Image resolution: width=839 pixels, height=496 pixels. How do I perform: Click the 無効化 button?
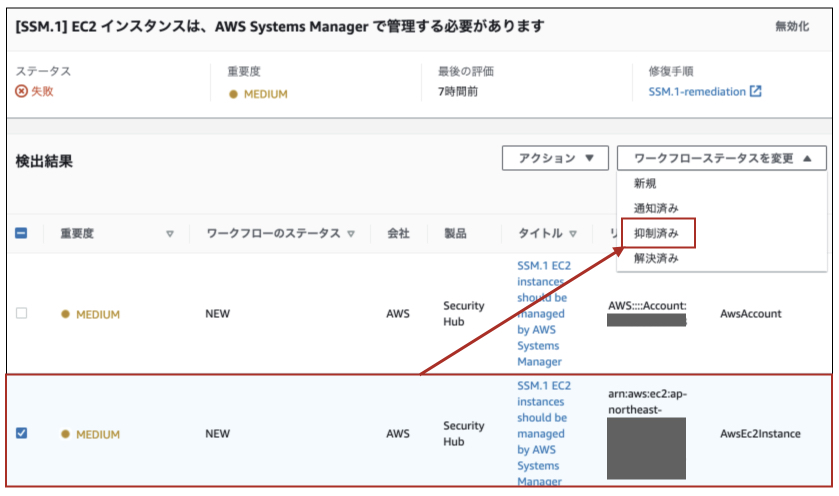792,26
